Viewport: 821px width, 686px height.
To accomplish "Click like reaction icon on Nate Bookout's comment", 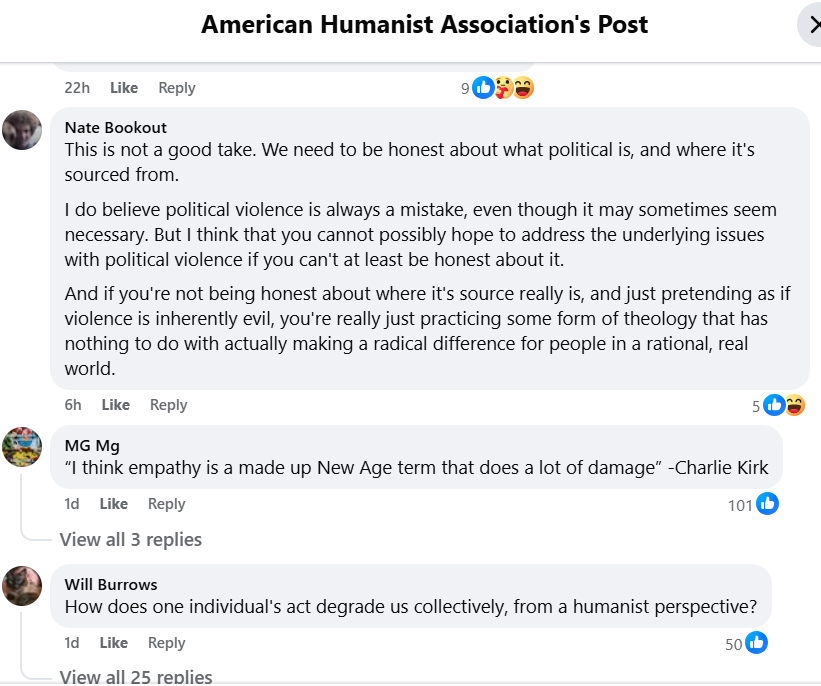I will tap(774, 405).
